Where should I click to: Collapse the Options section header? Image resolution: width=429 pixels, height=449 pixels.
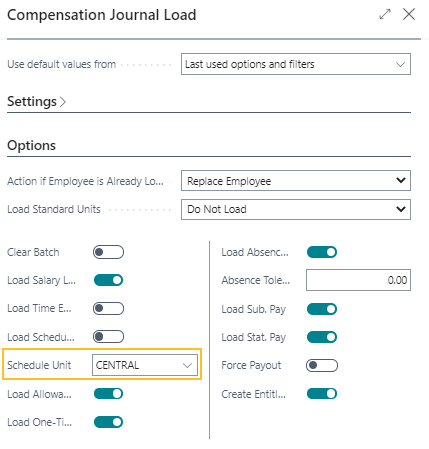(x=32, y=145)
